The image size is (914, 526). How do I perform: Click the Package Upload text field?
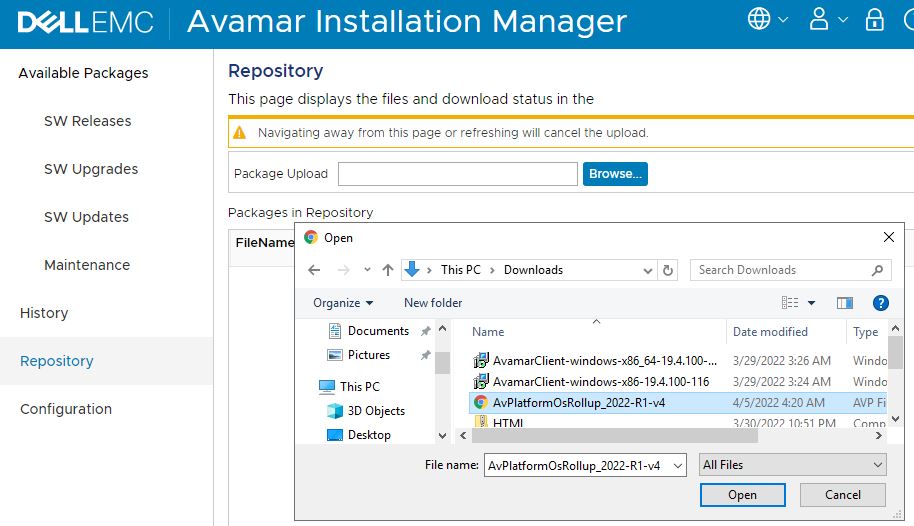point(457,174)
